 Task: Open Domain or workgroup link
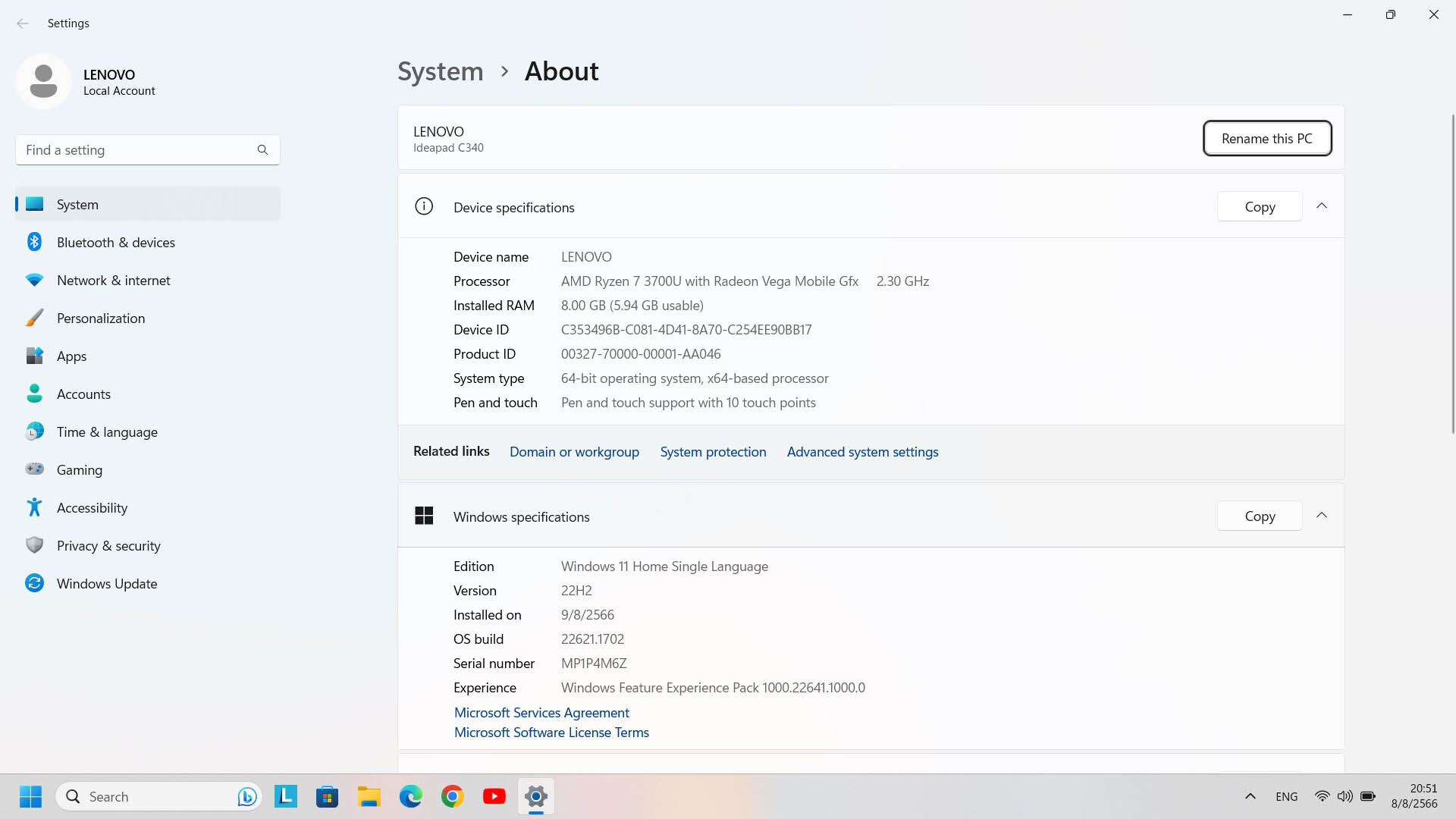pos(574,452)
